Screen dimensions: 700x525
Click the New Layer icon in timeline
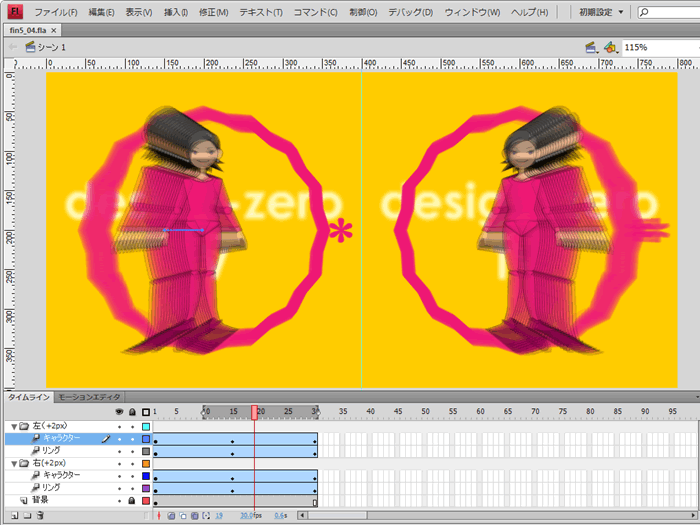pos(12,516)
